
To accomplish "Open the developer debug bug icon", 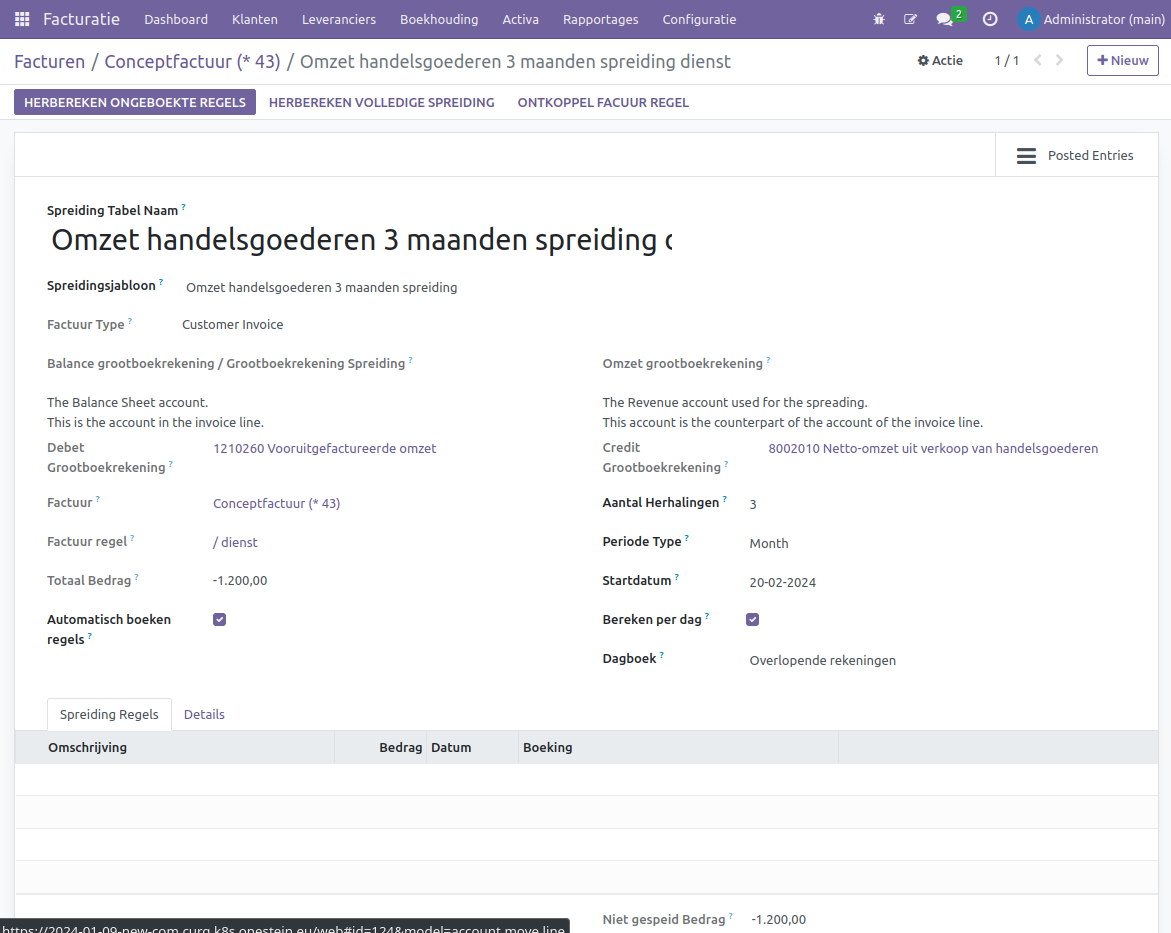I will click(x=879, y=19).
